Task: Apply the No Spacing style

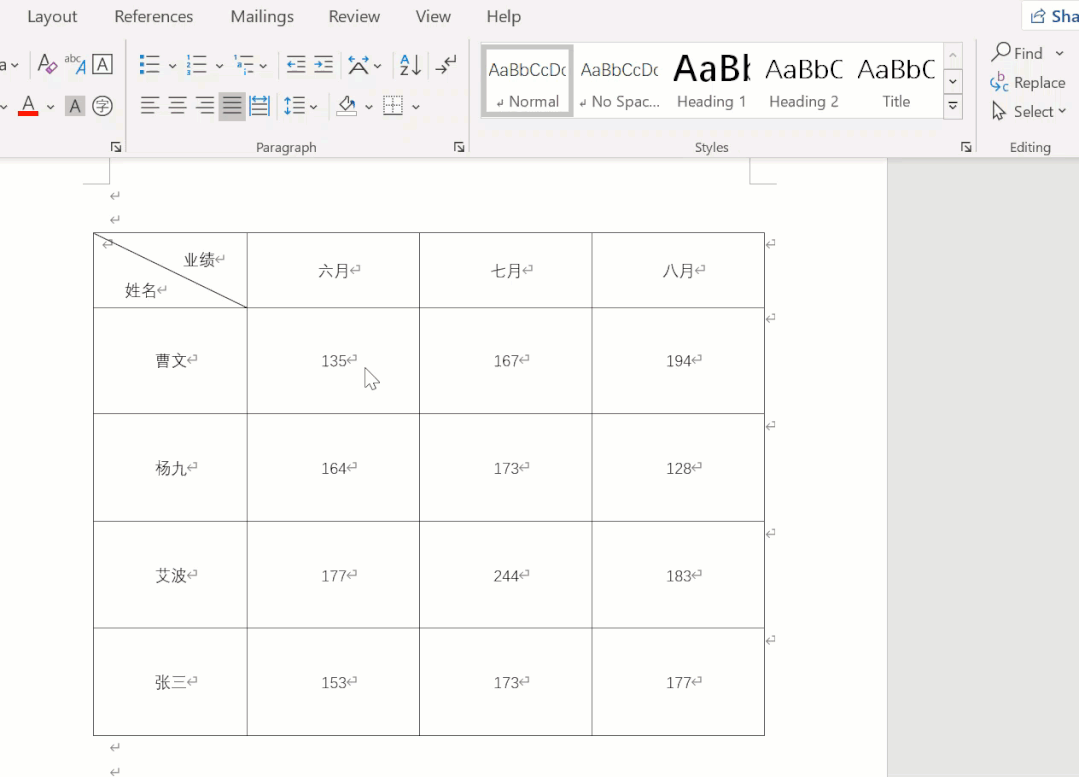Action: coord(620,81)
